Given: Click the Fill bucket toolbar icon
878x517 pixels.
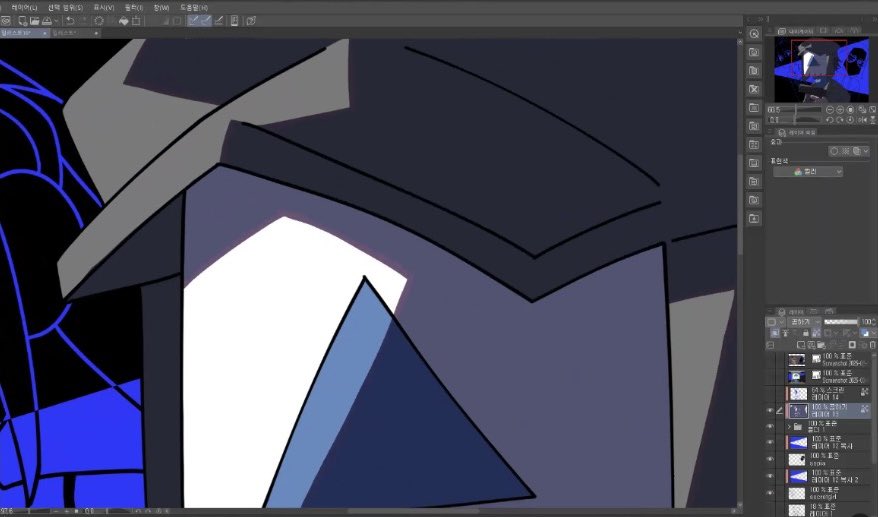Looking at the screenshot, I should point(123,21).
